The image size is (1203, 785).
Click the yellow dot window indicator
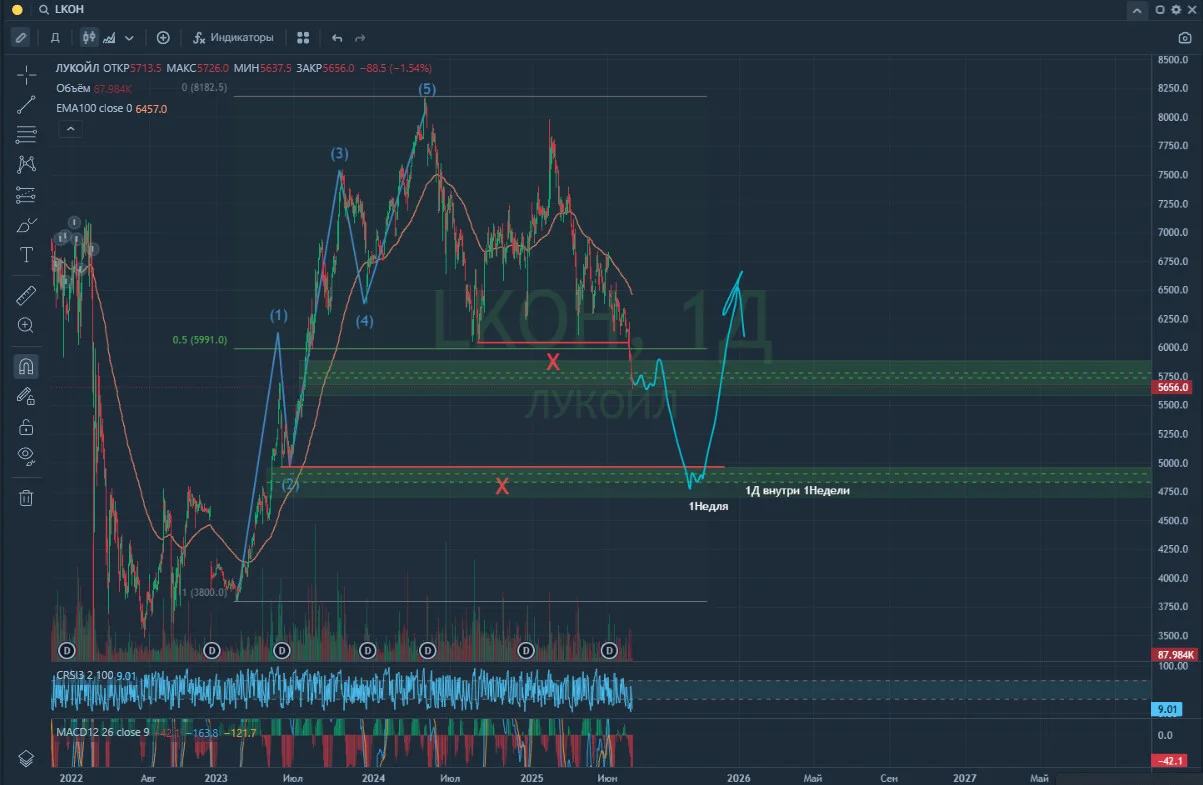(x=17, y=10)
